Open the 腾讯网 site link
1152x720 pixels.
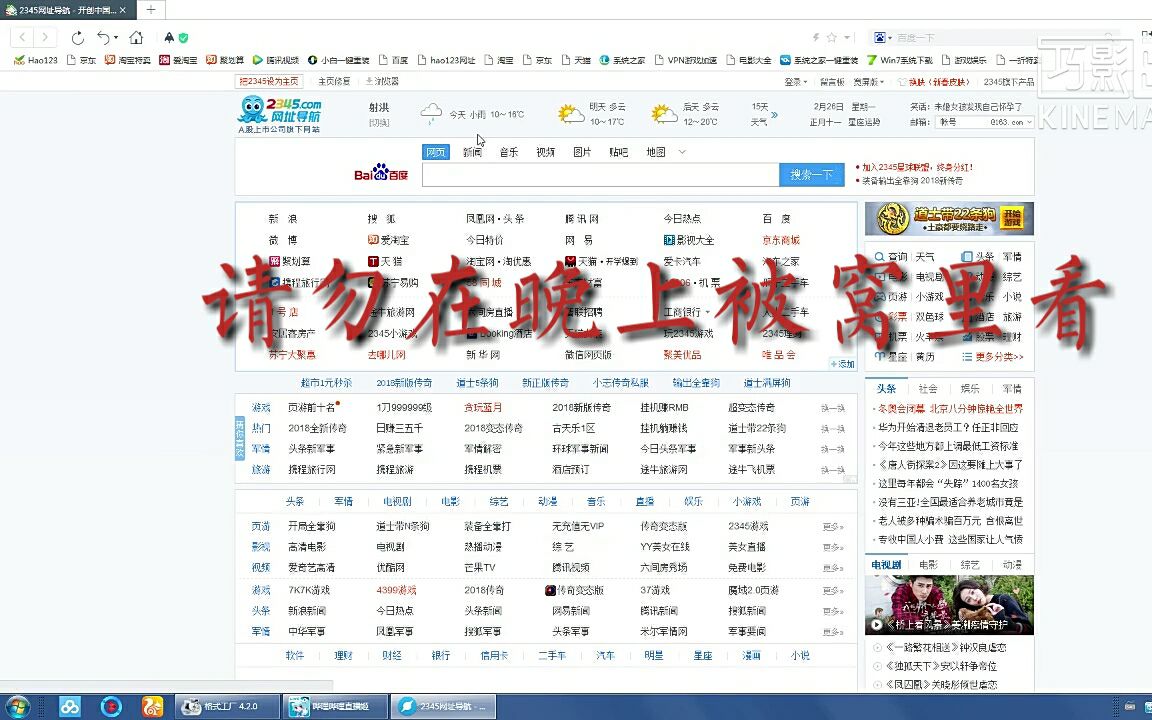click(582, 219)
